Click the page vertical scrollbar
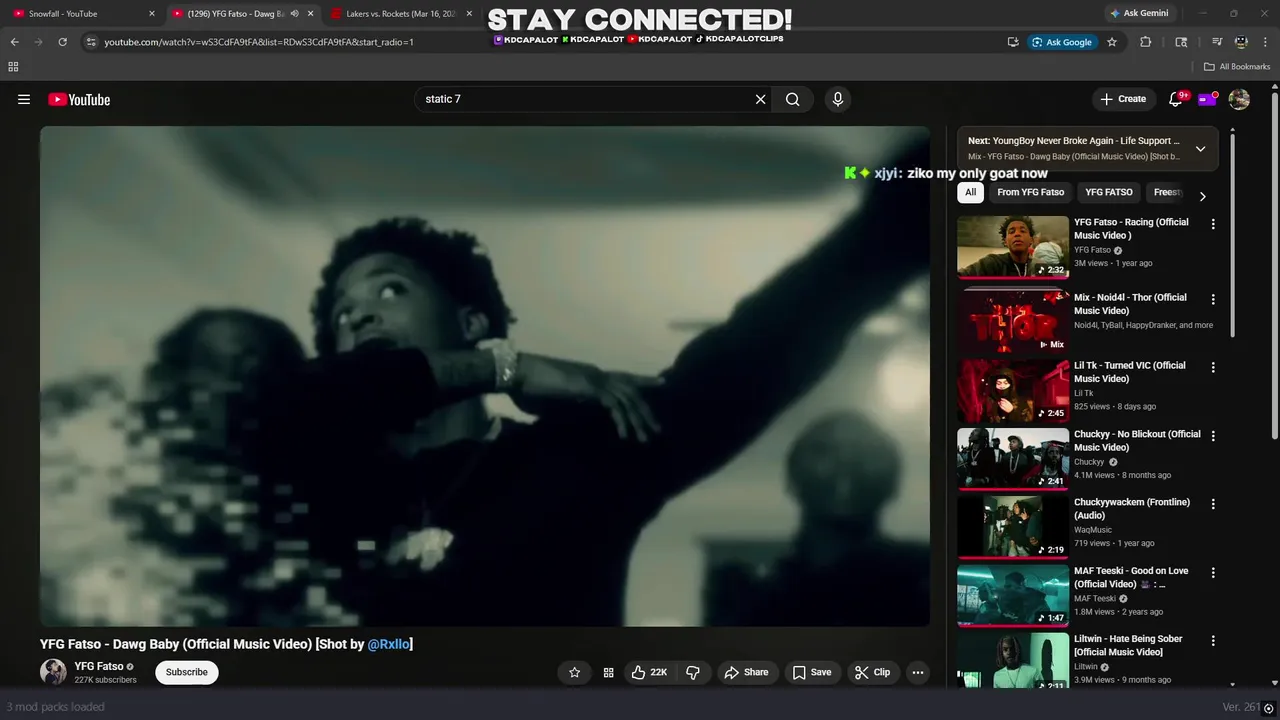This screenshot has height=720, width=1280. tap(1274, 264)
